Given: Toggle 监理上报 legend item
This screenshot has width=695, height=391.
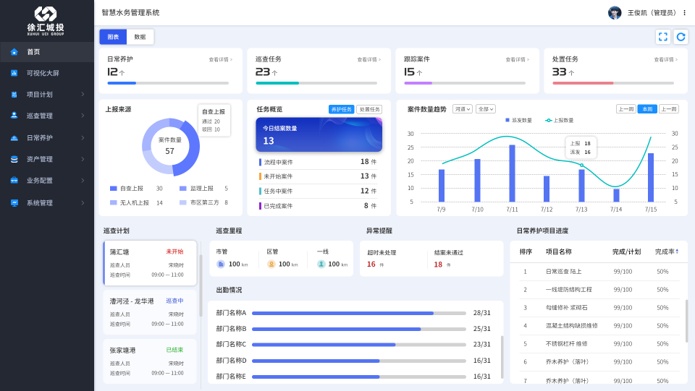Looking at the screenshot, I should tap(204, 188).
